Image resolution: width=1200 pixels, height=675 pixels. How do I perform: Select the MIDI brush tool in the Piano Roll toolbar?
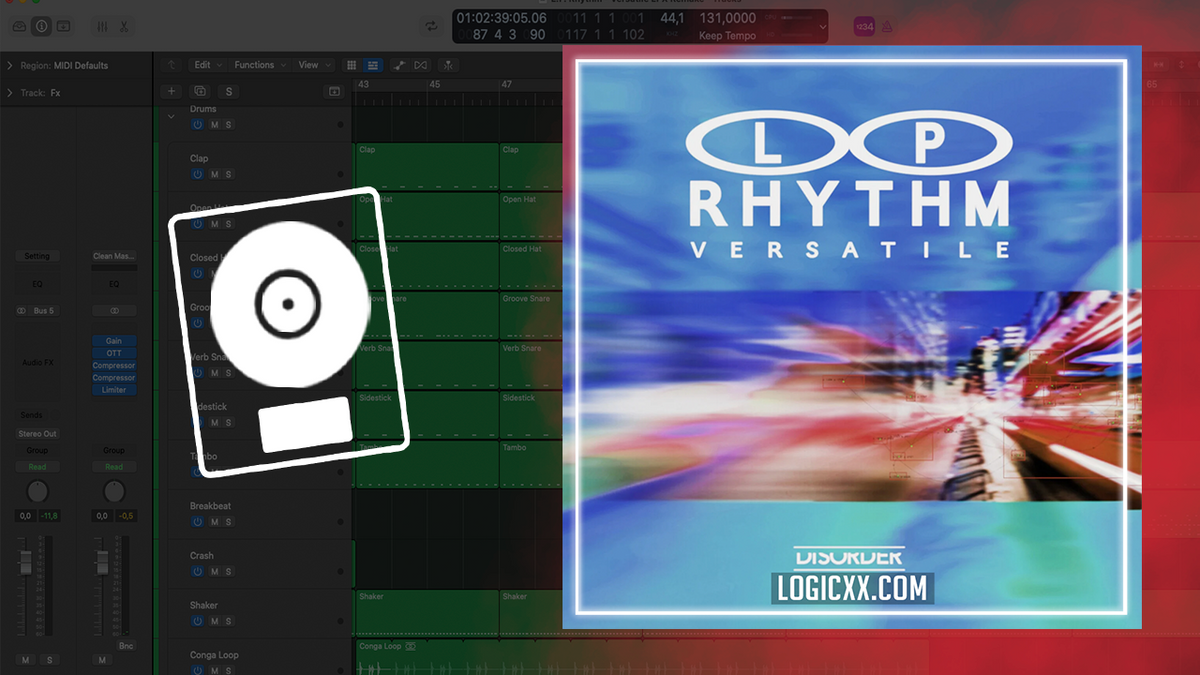click(399, 64)
